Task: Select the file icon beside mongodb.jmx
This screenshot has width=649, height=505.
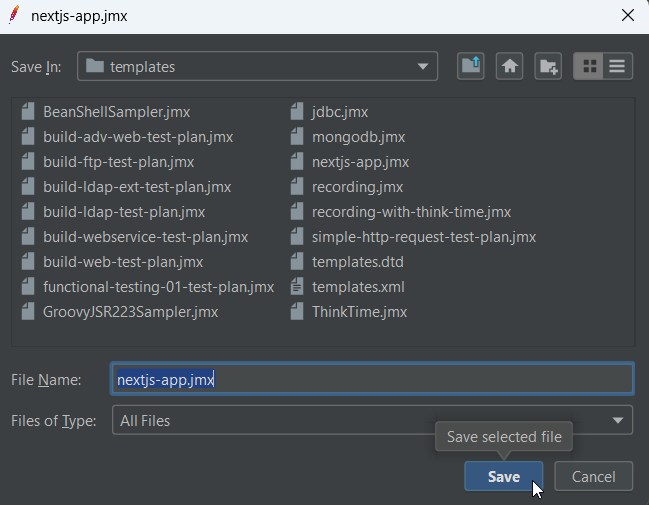Action: pos(297,137)
